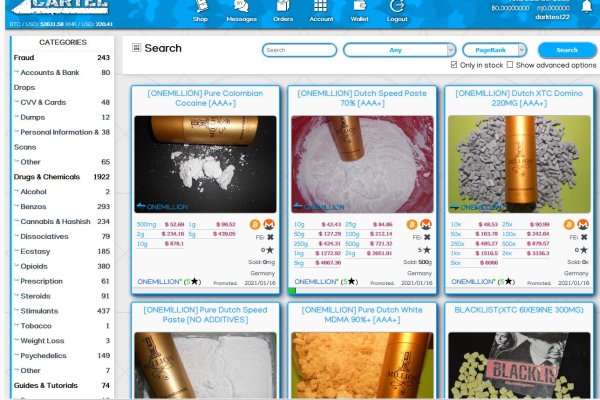The width and height of the screenshot is (600, 400).
Task: Click the Bitcoin icon on first listing
Action: click(x=255, y=224)
